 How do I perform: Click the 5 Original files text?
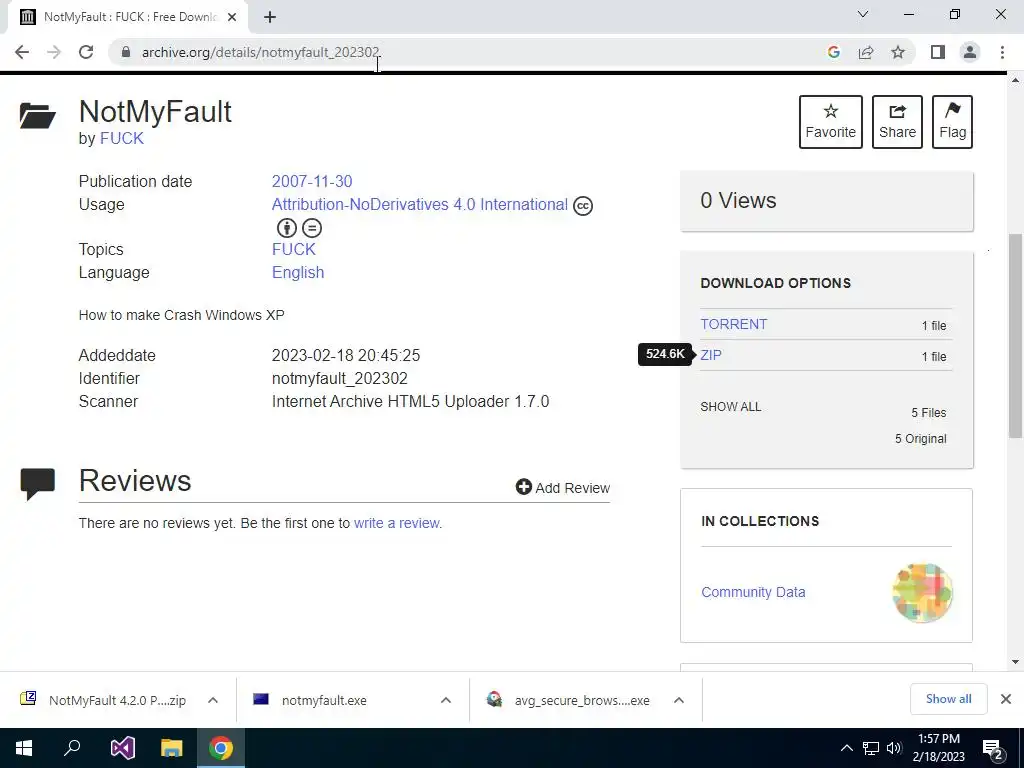click(920, 439)
